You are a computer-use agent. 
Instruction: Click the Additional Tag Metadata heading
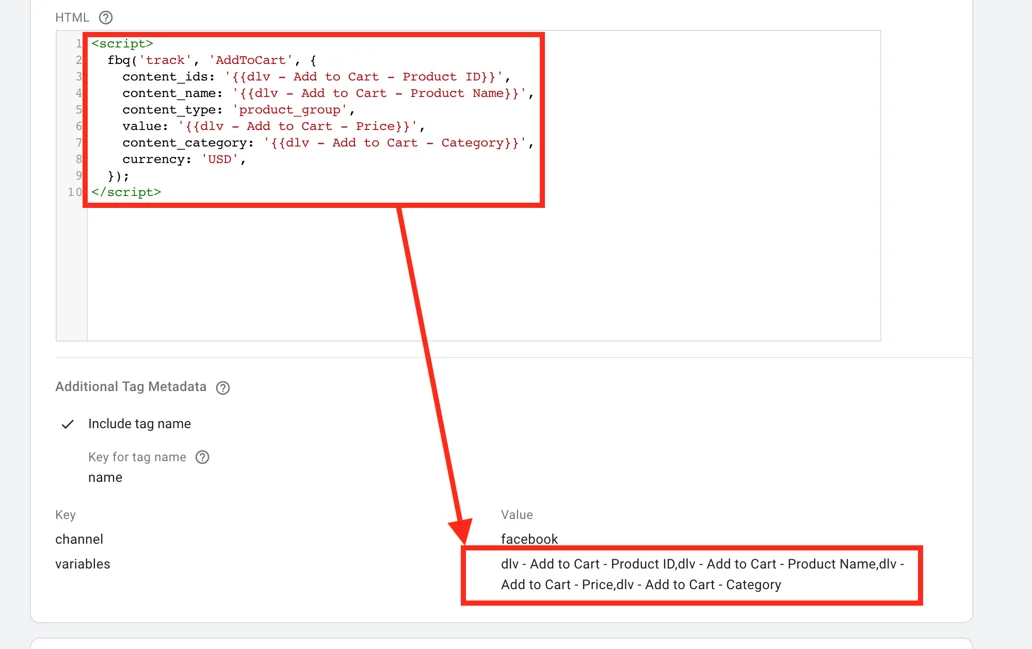[131, 387]
